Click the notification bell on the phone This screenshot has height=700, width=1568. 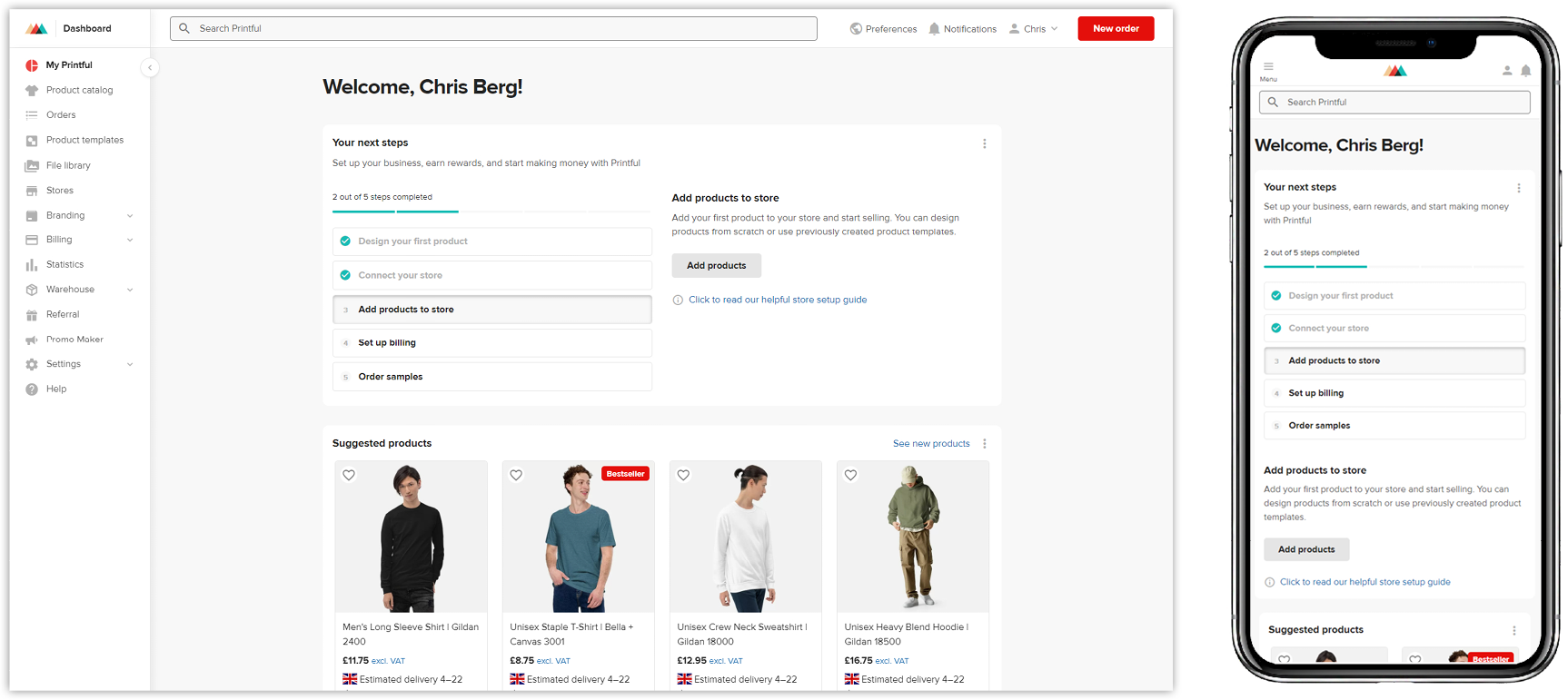coord(1526,71)
